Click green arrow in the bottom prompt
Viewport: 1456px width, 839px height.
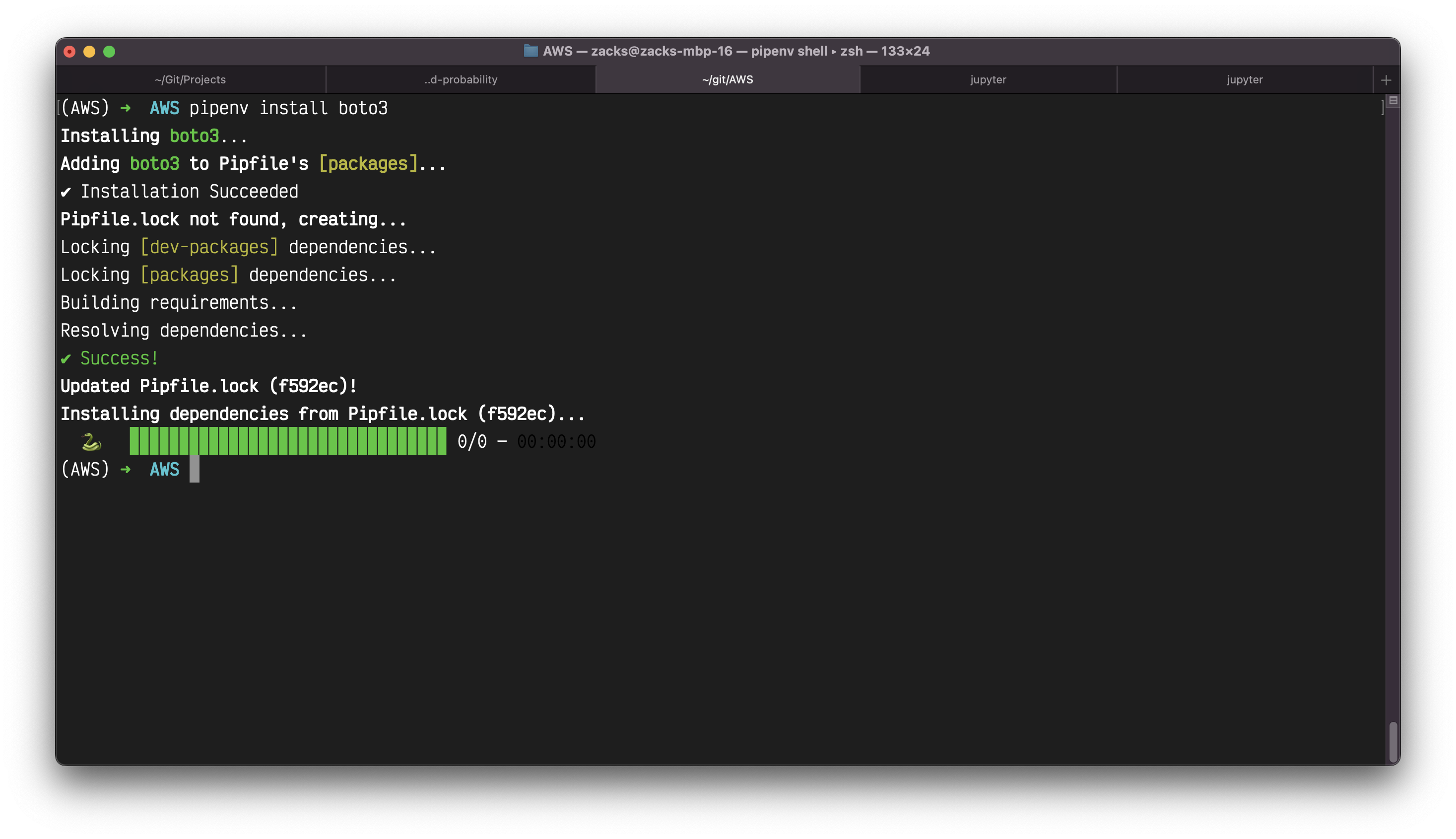pyautogui.click(x=125, y=470)
